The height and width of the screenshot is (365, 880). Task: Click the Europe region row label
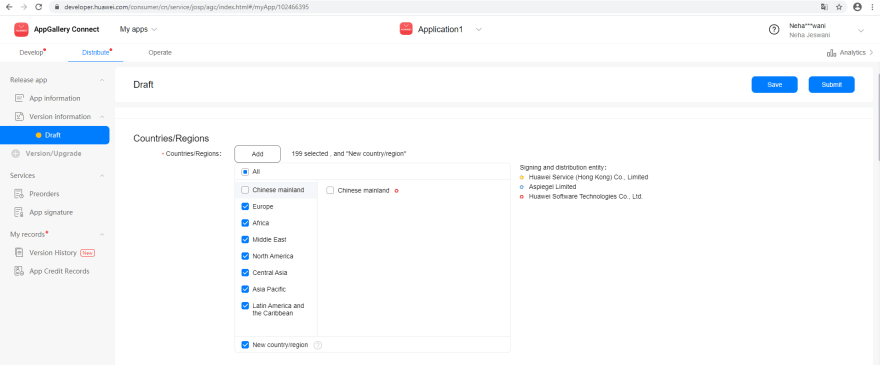263,207
